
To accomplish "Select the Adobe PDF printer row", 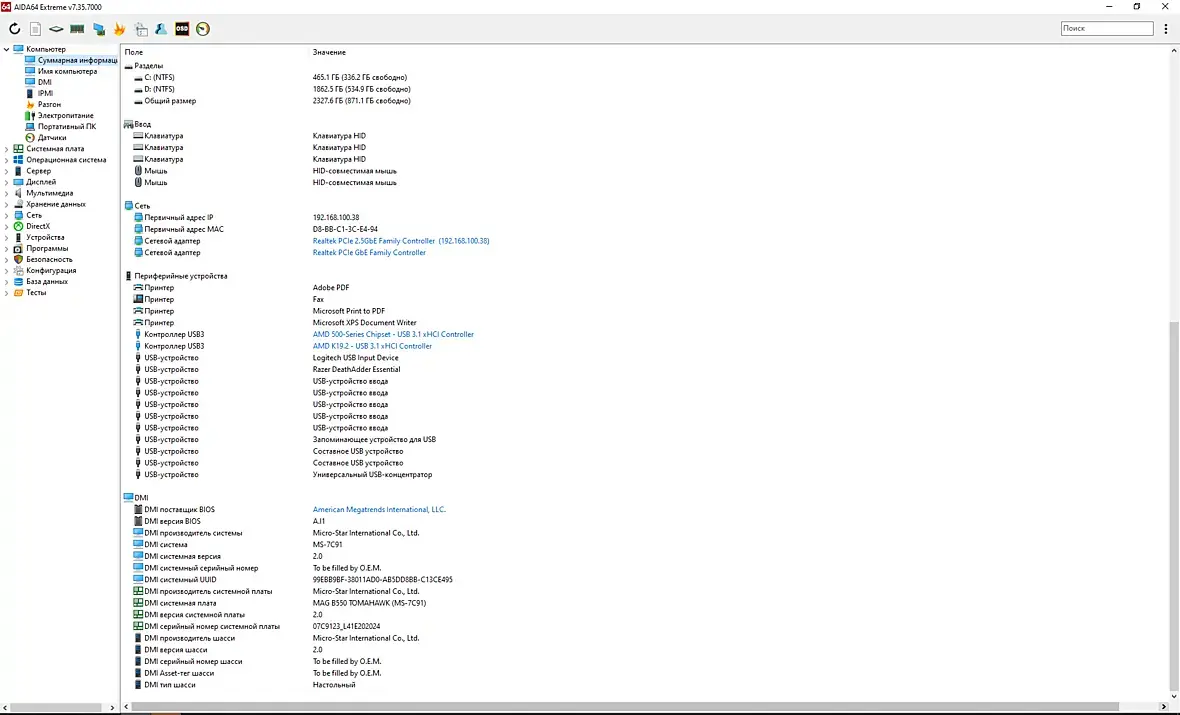I will click(241, 288).
